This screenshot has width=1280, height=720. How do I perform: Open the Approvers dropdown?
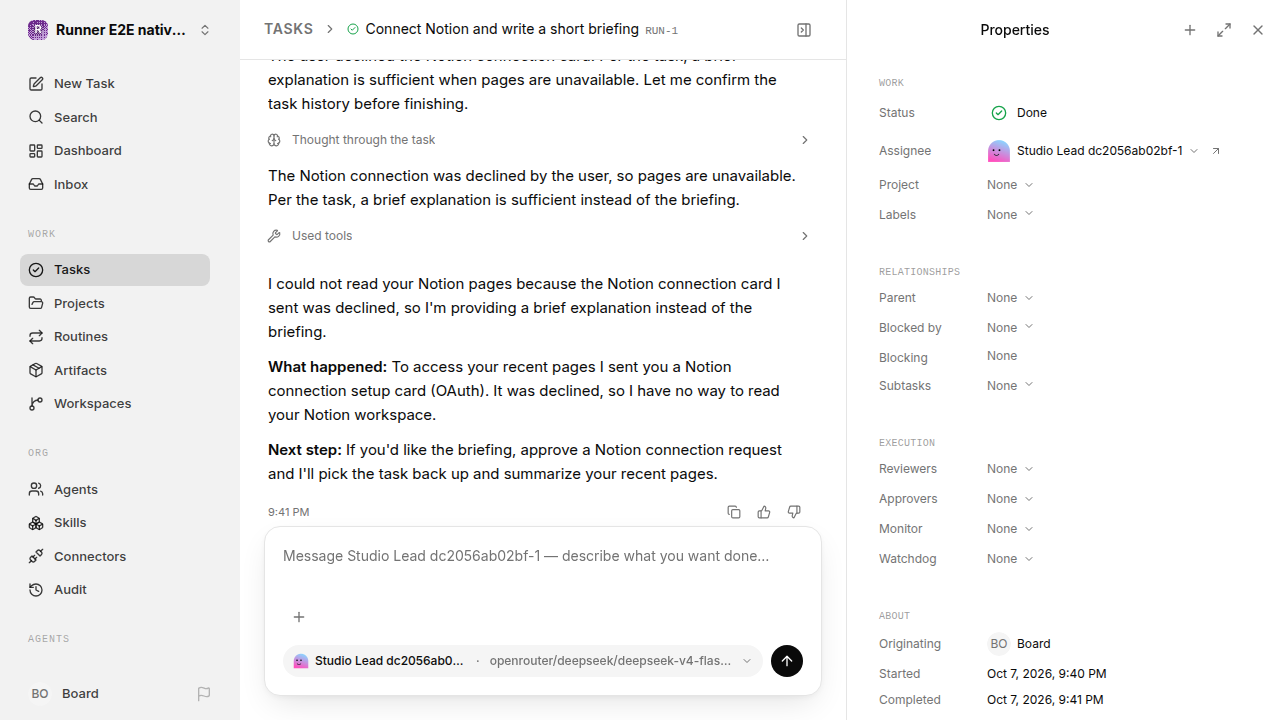pos(1010,499)
